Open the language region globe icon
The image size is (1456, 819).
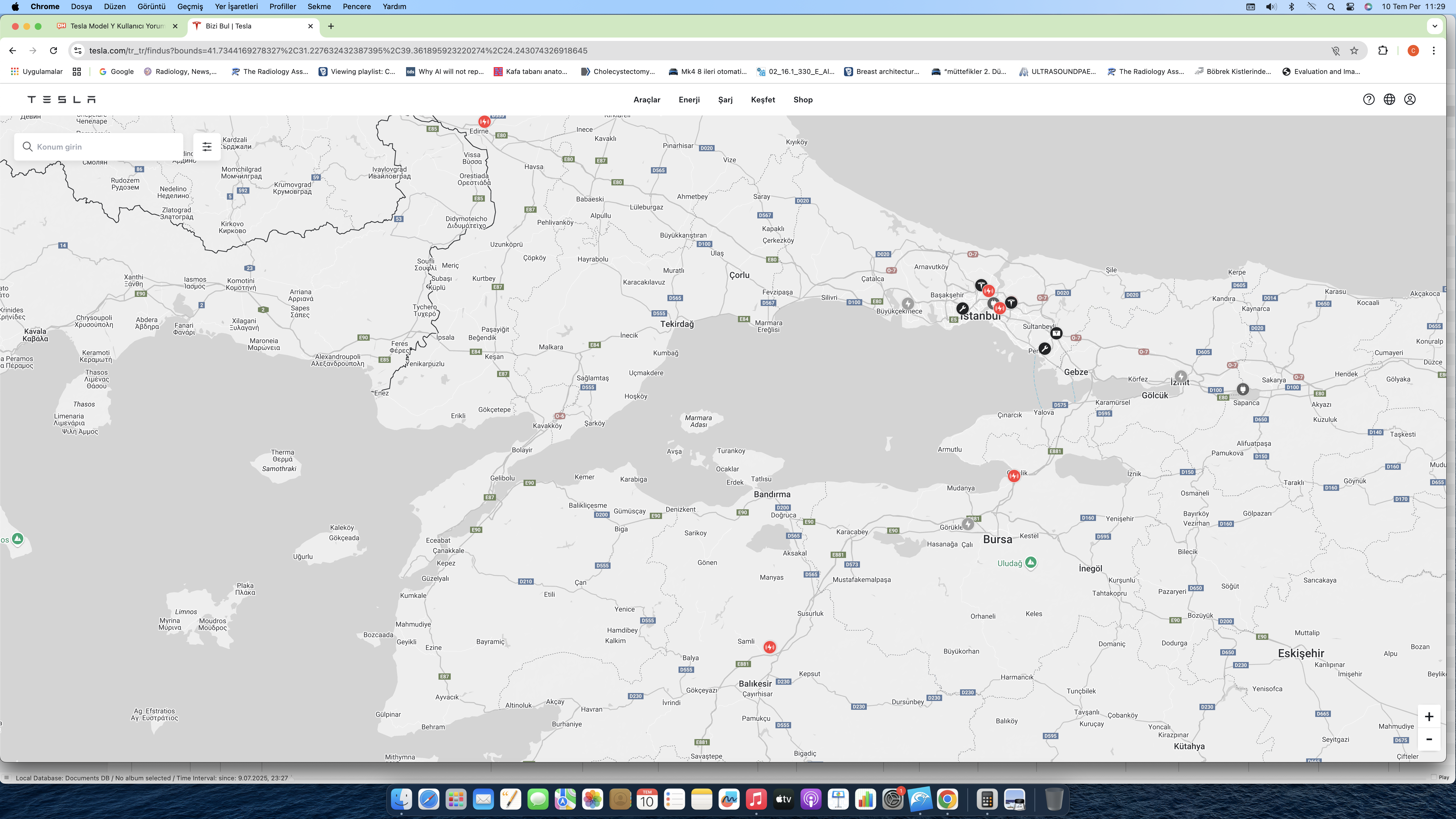1389,100
